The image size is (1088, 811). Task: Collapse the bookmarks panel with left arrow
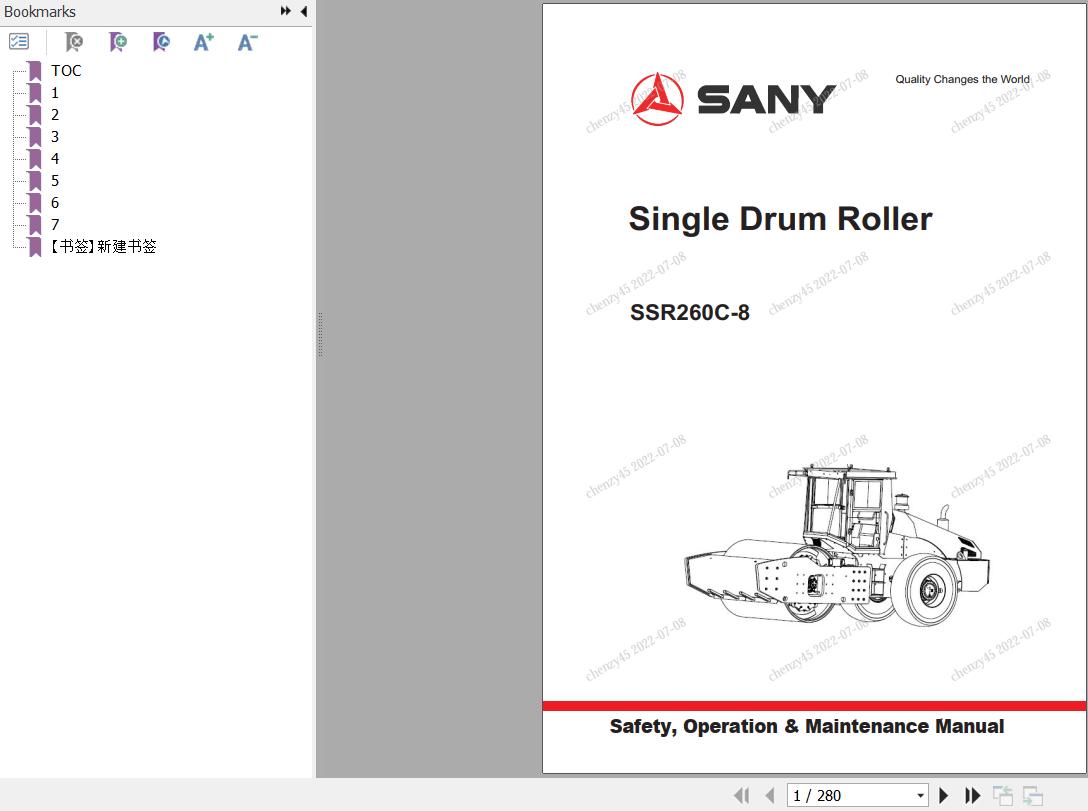304,11
